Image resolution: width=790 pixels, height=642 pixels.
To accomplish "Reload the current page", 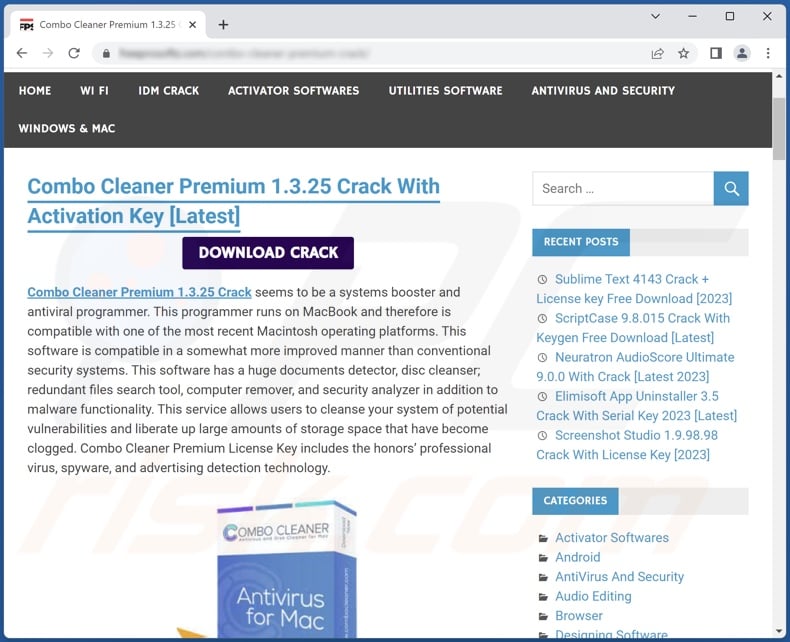I will pyautogui.click(x=74, y=53).
